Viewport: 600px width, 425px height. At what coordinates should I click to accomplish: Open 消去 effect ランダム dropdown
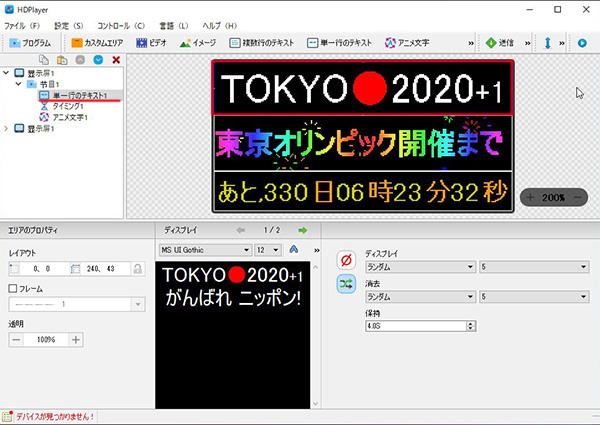pos(421,296)
